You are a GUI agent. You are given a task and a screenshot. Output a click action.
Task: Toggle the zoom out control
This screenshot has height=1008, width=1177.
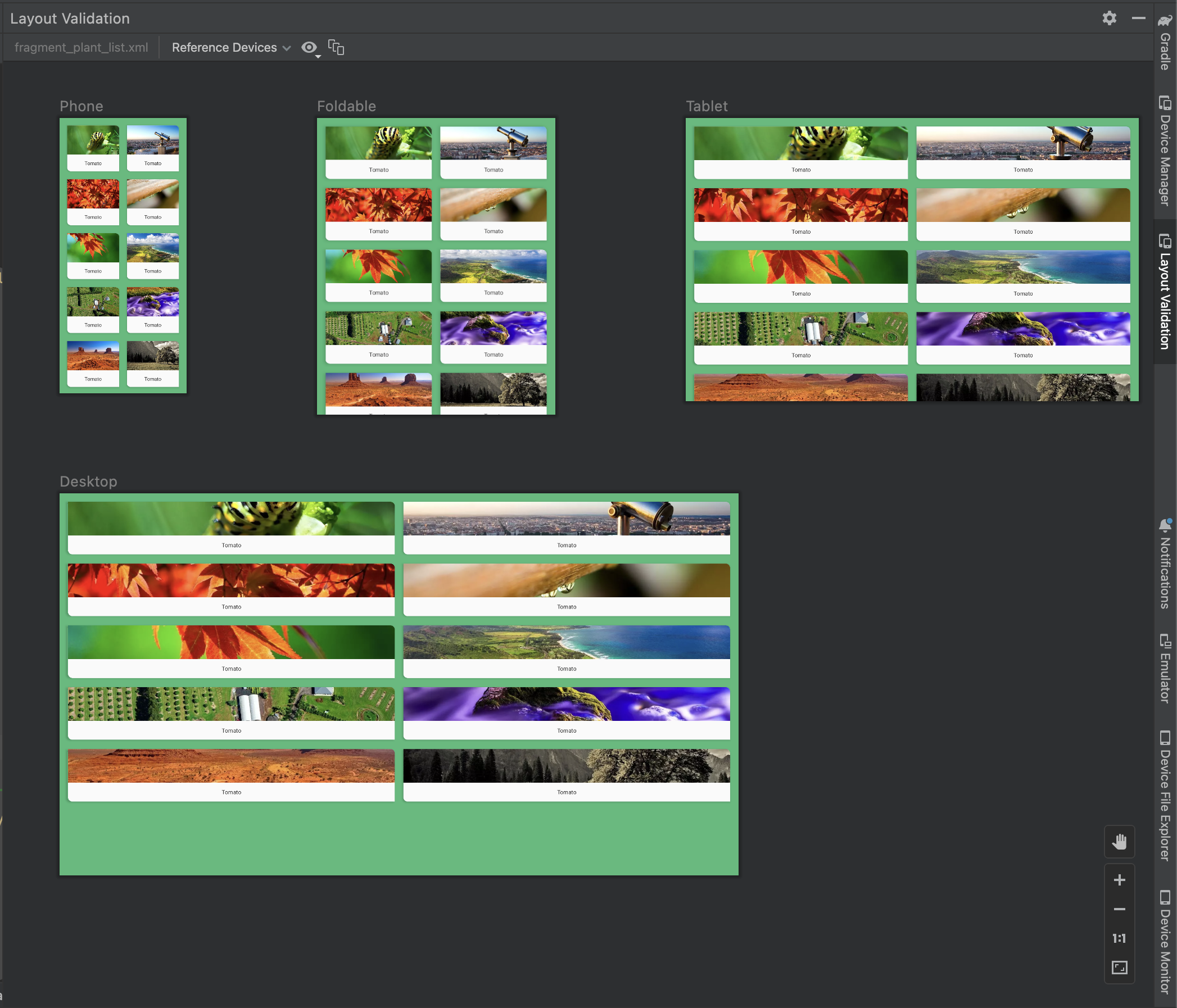(x=1120, y=909)
